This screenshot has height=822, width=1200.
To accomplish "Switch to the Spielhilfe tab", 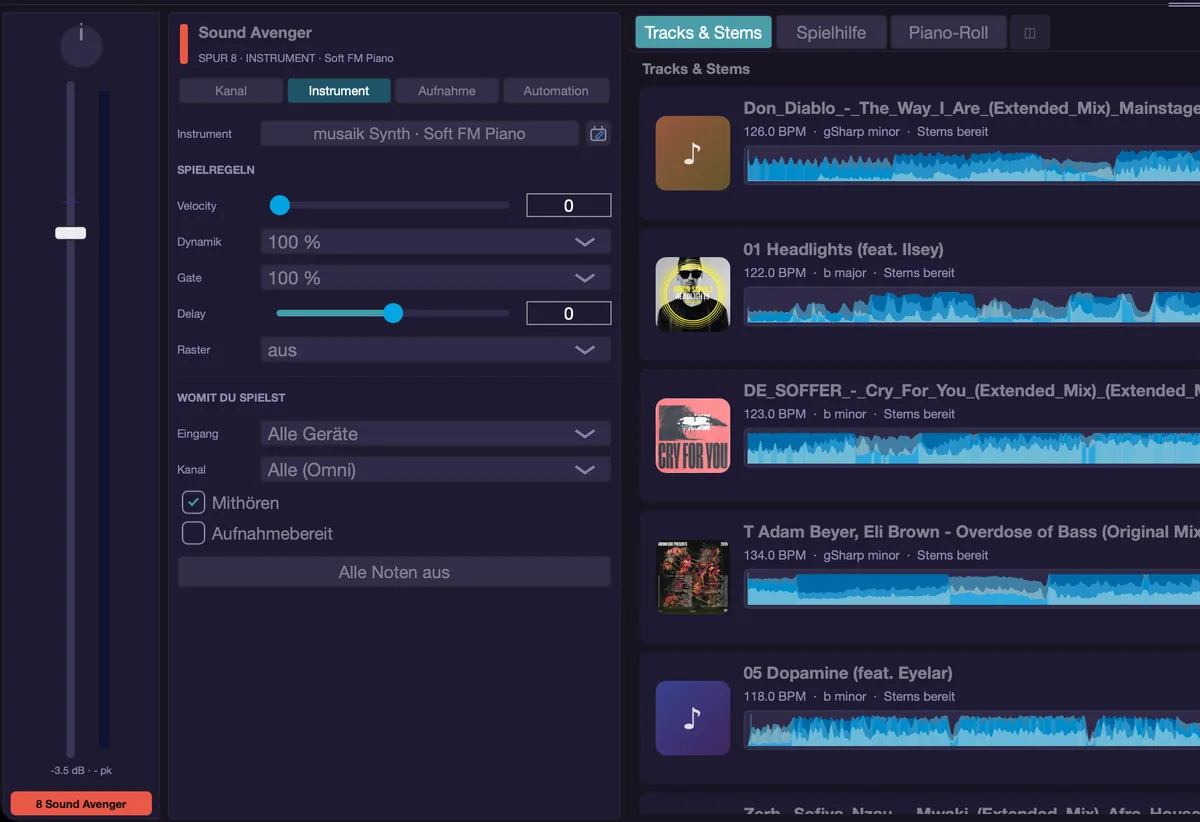I will [x=831, y=33].
